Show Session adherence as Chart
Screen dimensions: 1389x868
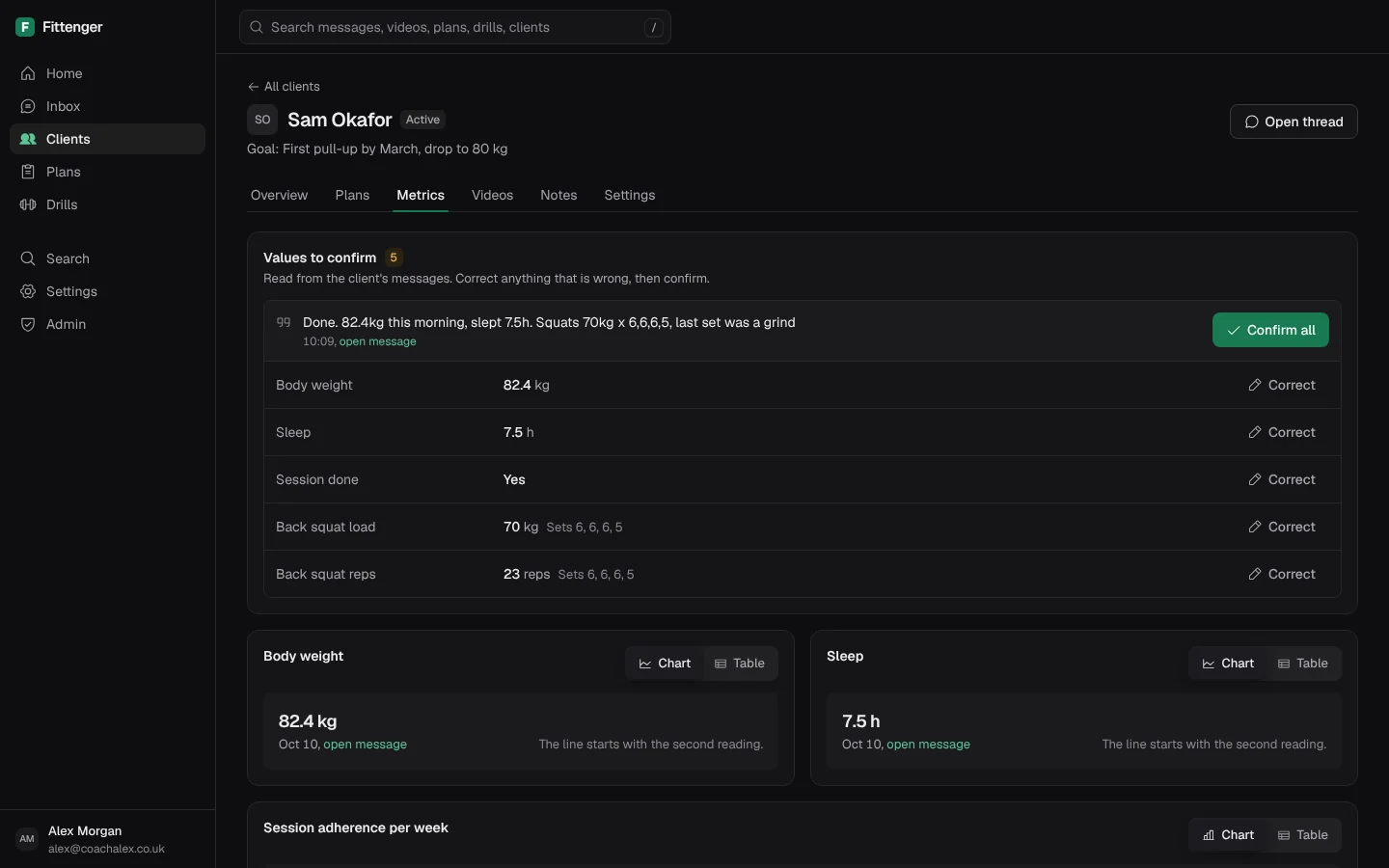[1228, 835]
